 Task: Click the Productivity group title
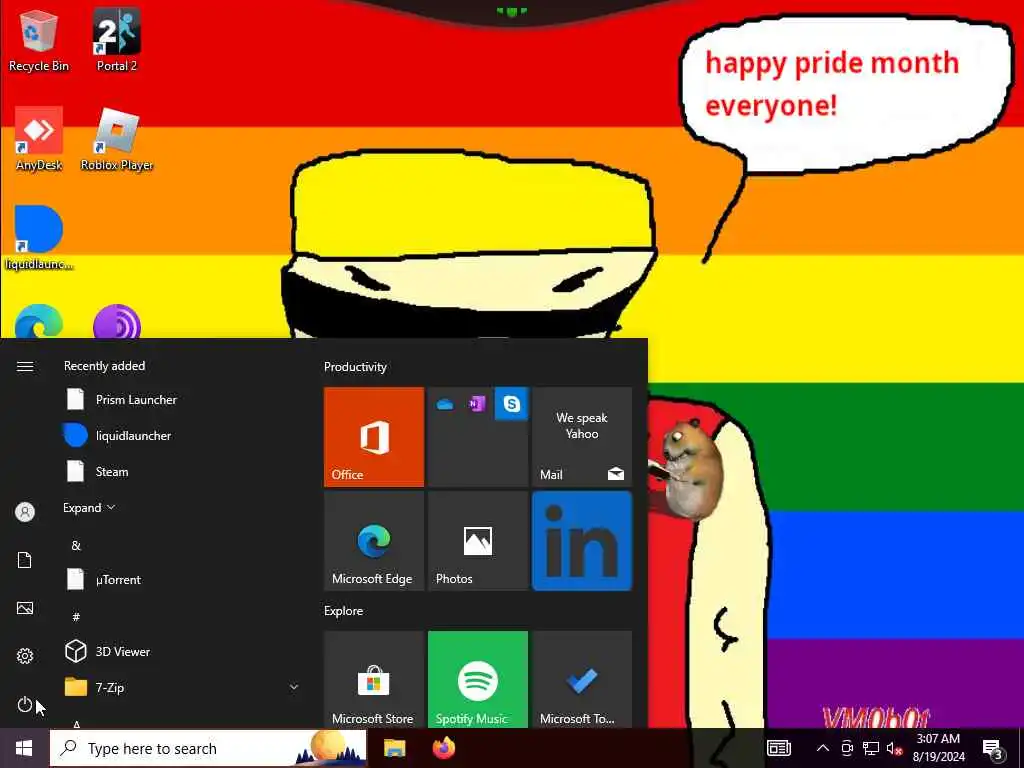[x=355, y=367]
